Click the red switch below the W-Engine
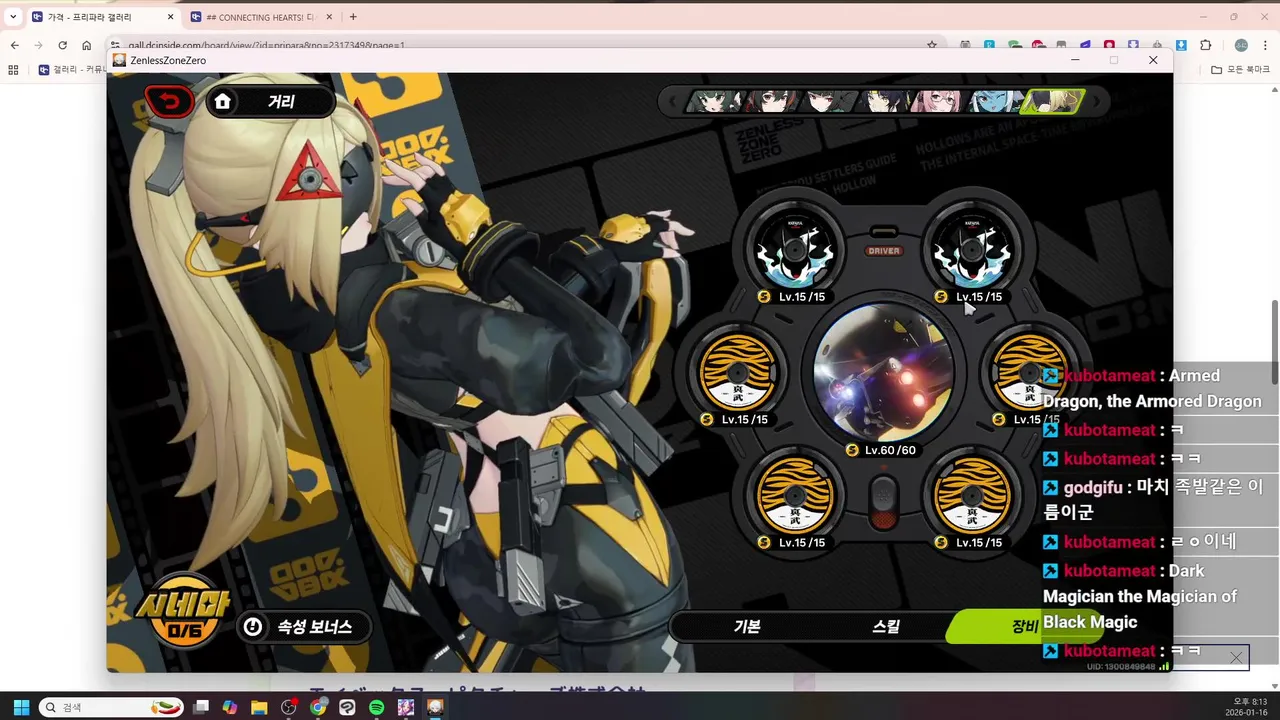This screenshot has width=1280, height=720. tap(883, 501)
